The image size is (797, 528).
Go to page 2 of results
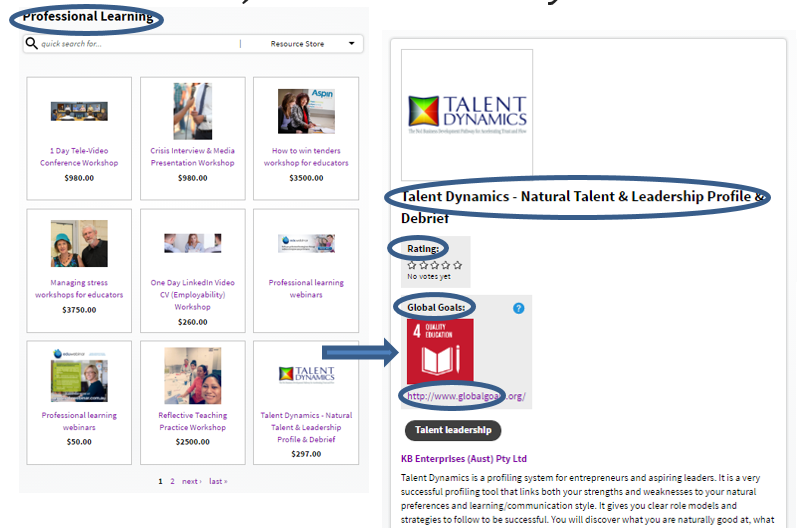tap(172, 481)
